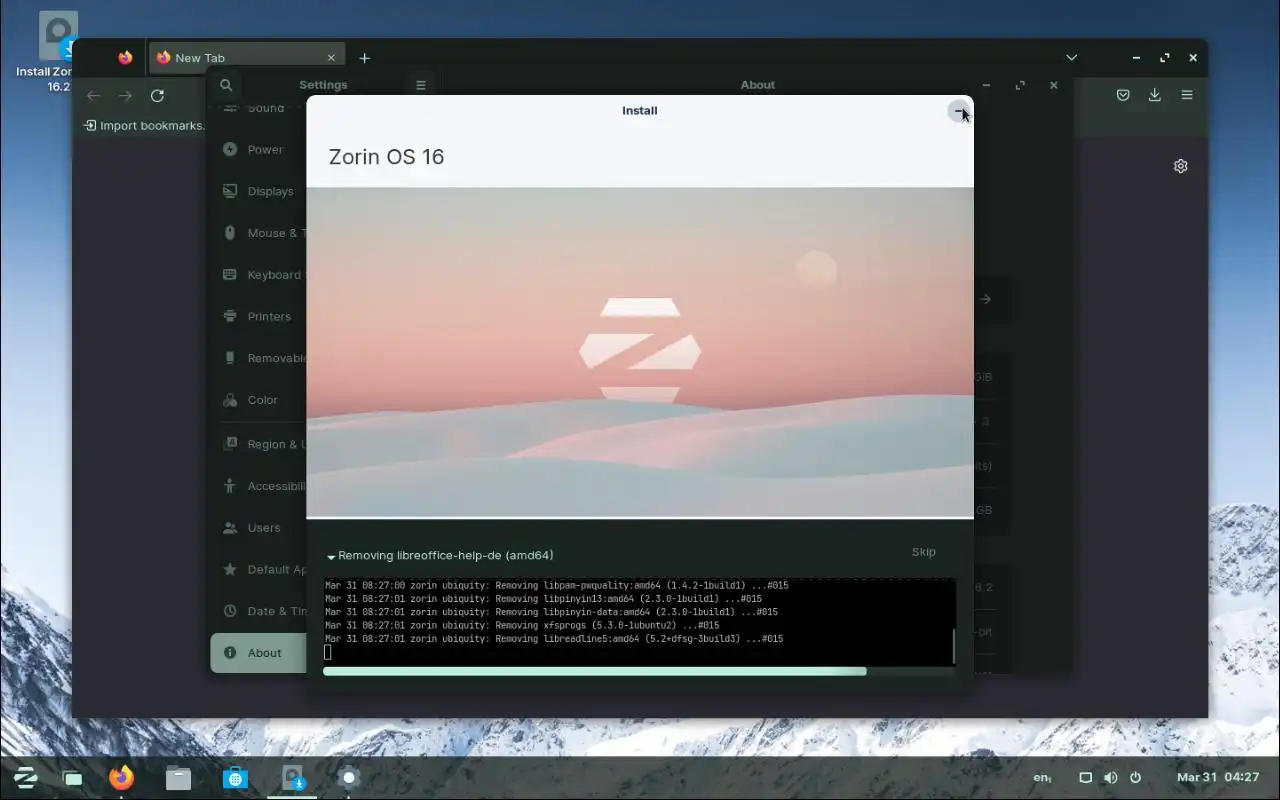Screen dimensions: 1280x800
Task: Click the installer slideshow image
Action: 640,352
